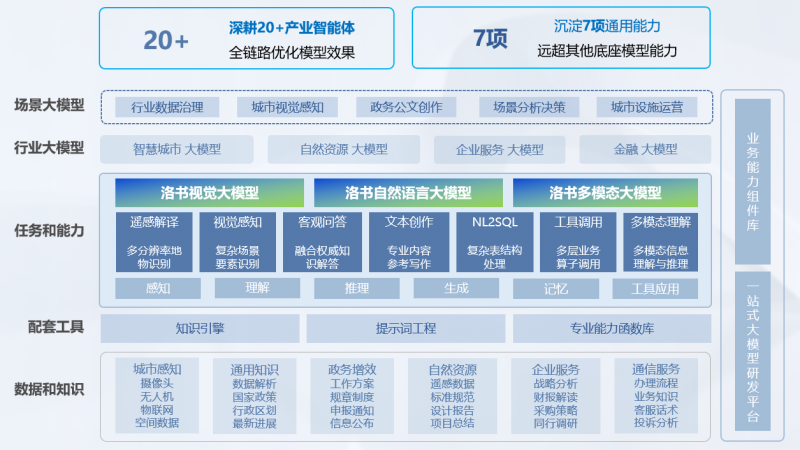Select the 推理 ability box
Viewport: 800px width, 450px height.
pos(357,289)
